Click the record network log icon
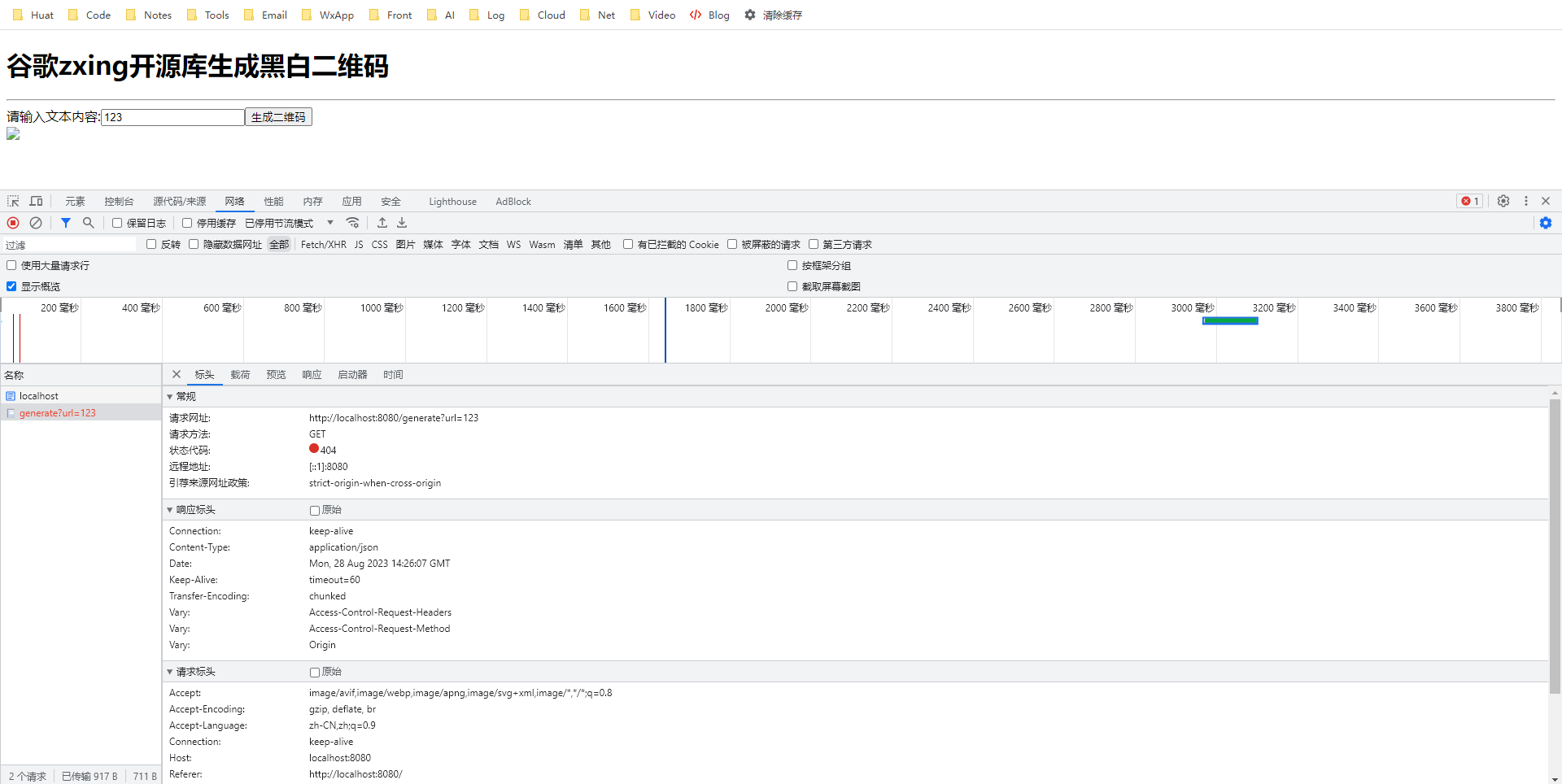 tap(13, 223)
